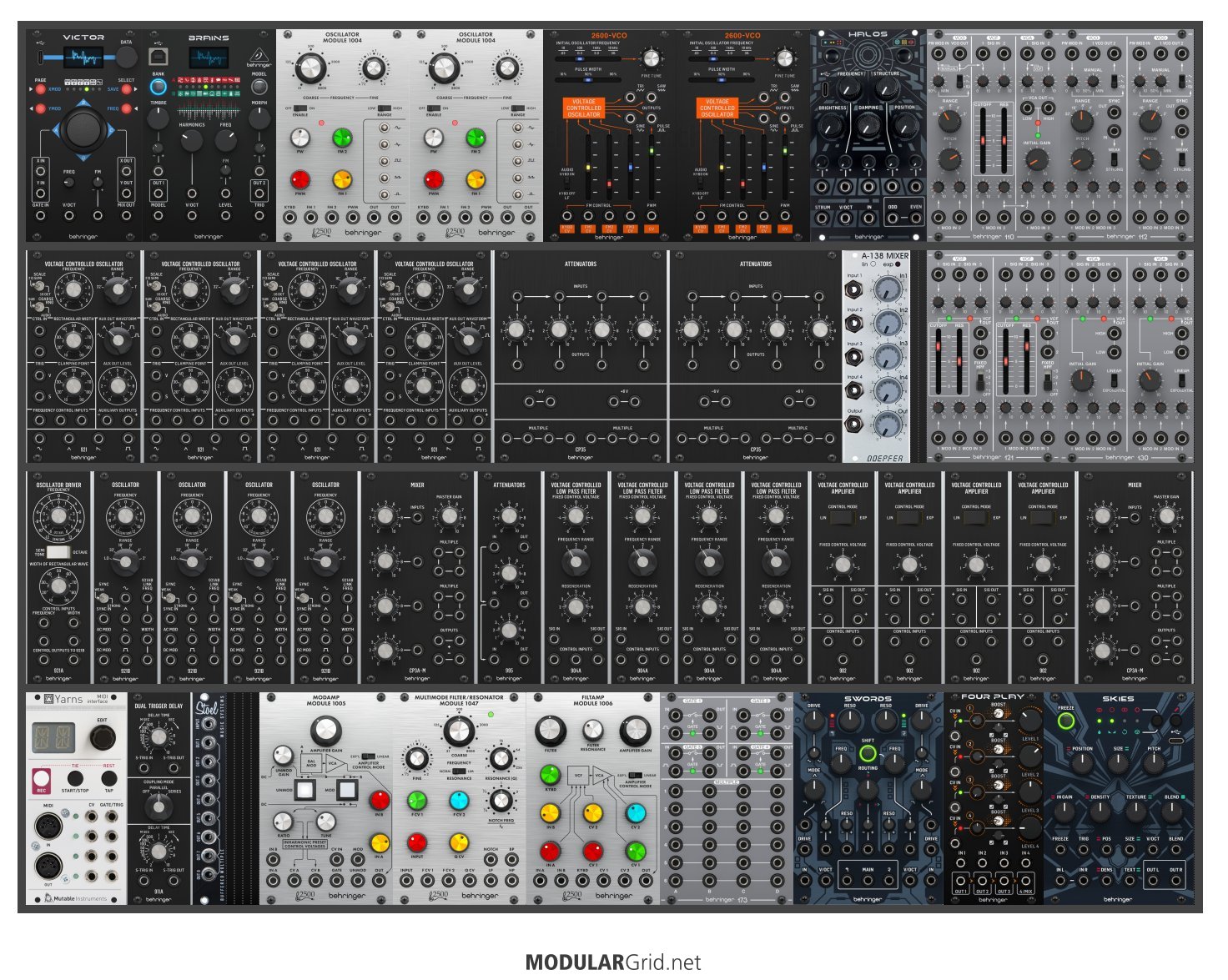Click the Output jack on the A-138 Mixer
Image resolution: width=1228 pixels, height=980 pixels.
854,424
